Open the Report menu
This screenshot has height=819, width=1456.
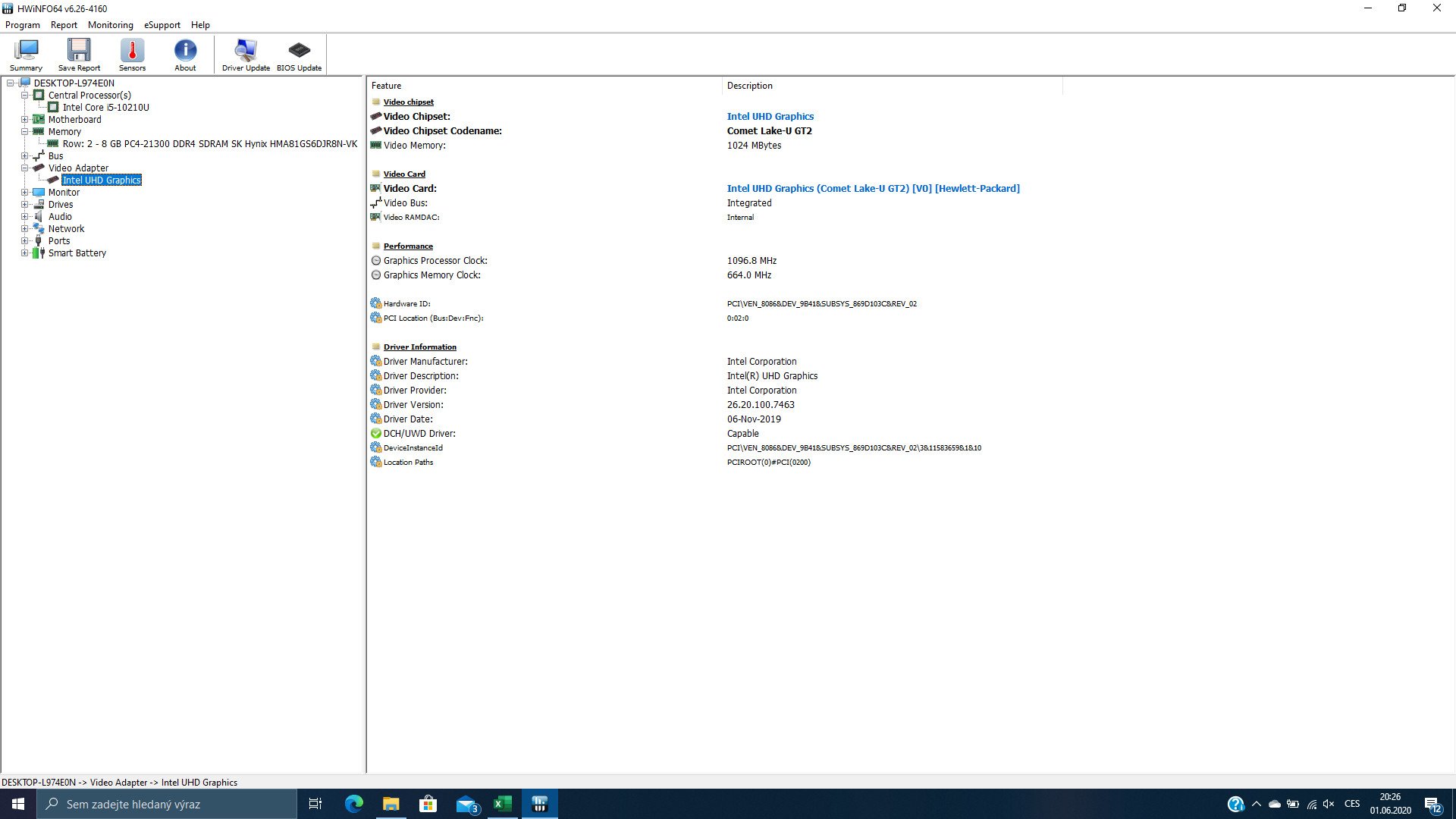click(64, 25)
